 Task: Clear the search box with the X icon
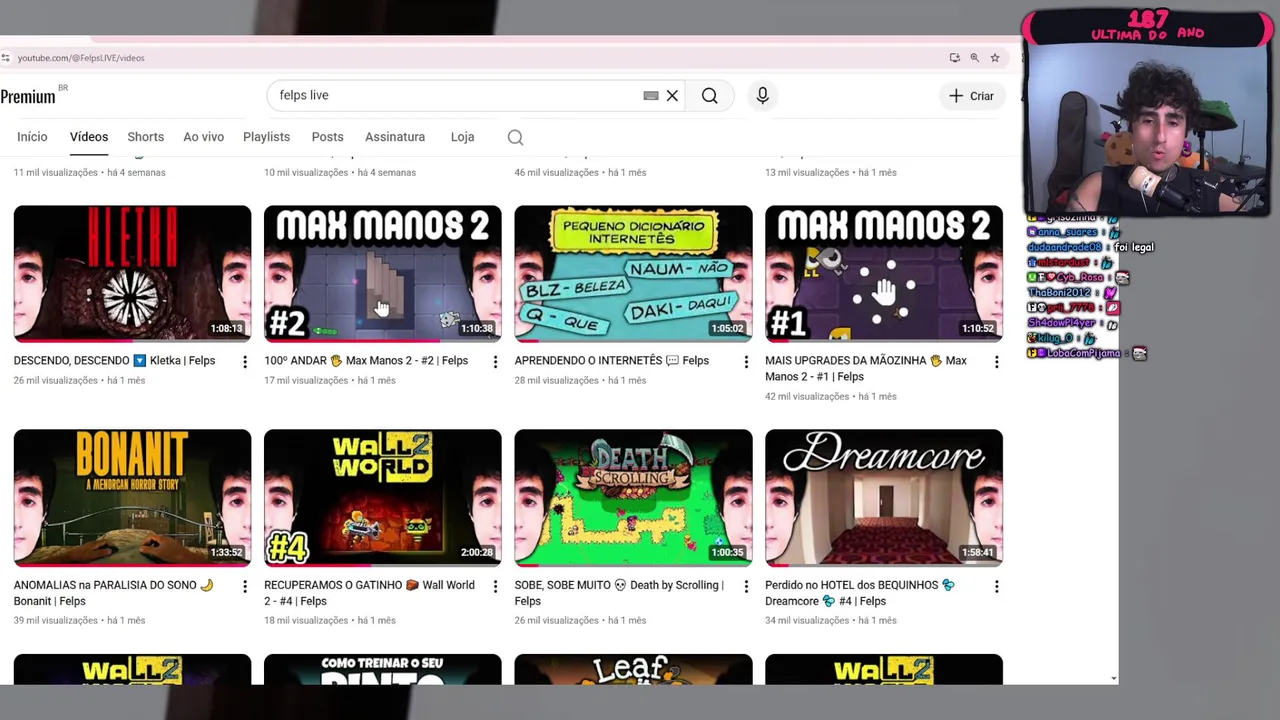tap(672, 96)
